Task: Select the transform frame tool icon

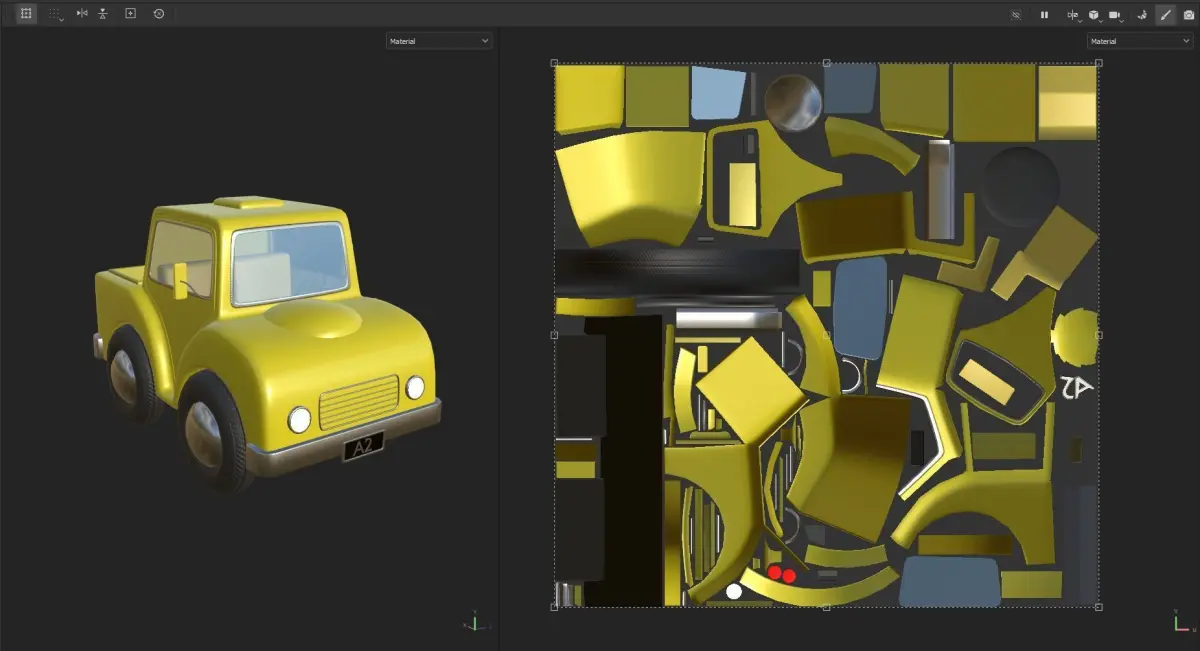Action: [x=26, y=14]
